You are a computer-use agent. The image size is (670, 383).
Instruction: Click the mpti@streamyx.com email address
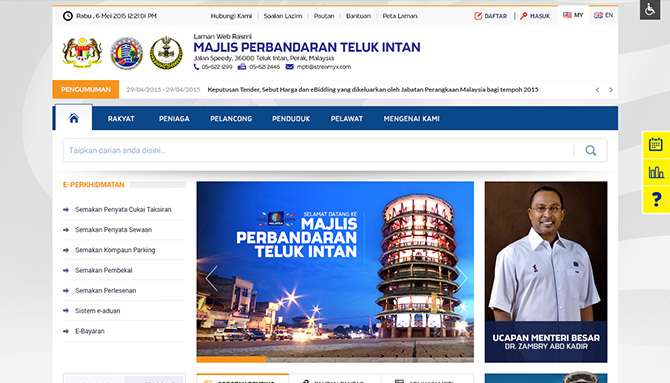(x=323, y=67)
